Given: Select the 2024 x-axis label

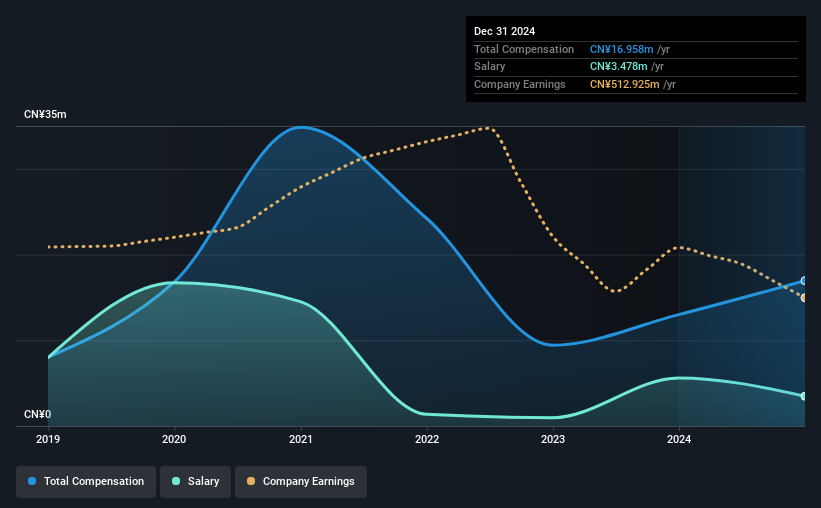Looking at the screenshot, I should pos(679,439).
